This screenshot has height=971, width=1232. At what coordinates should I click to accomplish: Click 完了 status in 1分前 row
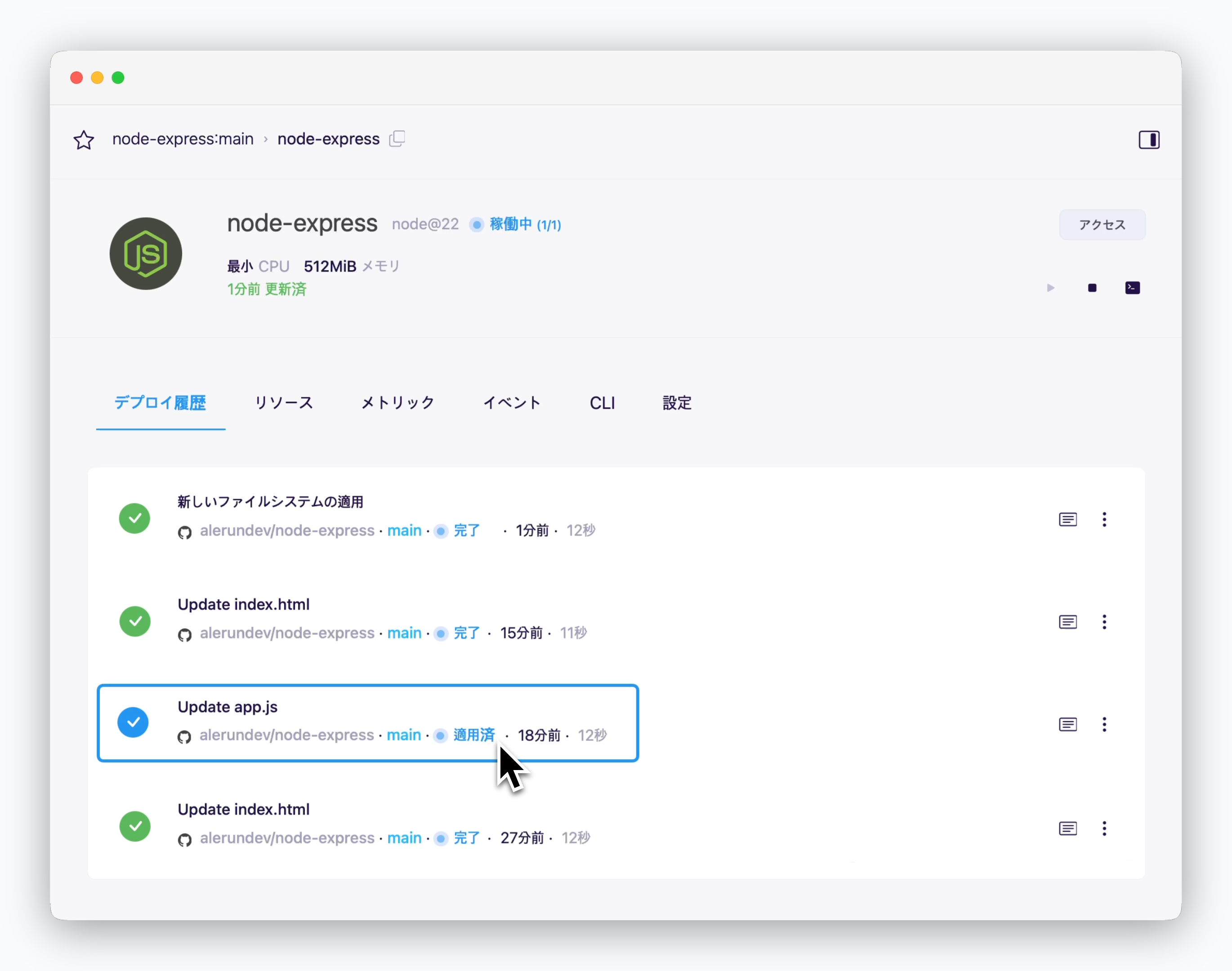[467, 531]
